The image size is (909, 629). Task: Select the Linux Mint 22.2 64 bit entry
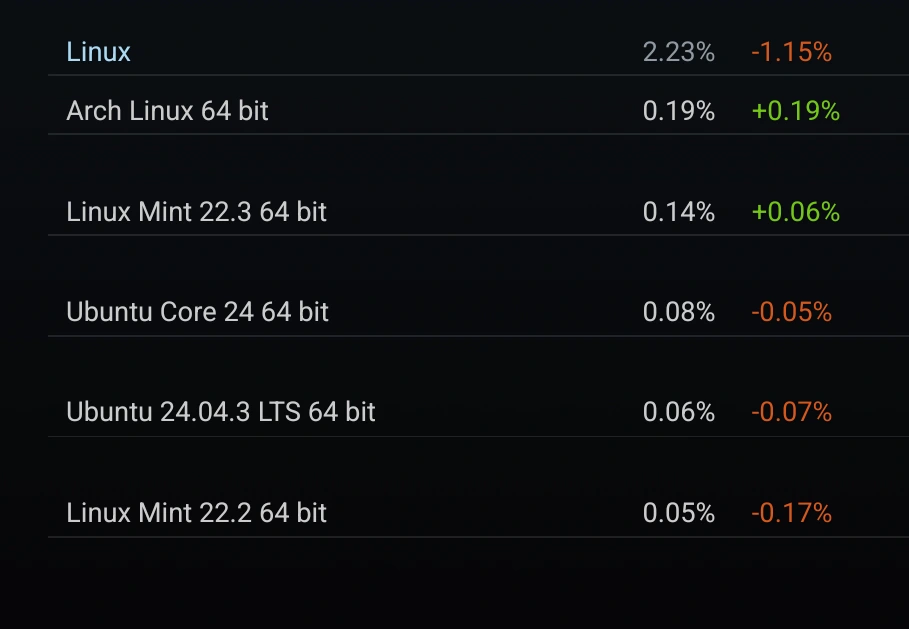(x=196, y=513)
